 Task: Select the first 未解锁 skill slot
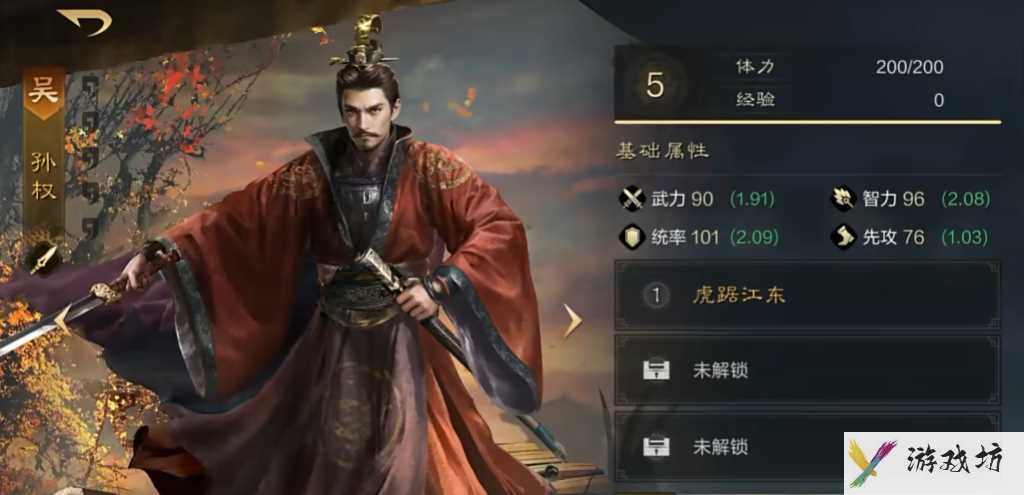(x=807, y=371)
